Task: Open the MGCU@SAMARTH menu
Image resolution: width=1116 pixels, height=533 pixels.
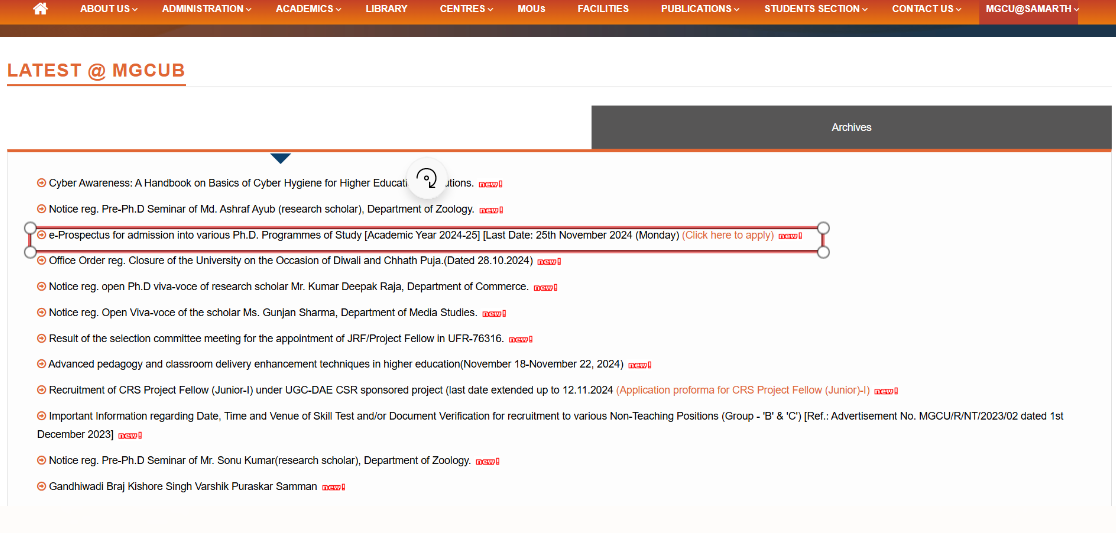Action: 1031,9
